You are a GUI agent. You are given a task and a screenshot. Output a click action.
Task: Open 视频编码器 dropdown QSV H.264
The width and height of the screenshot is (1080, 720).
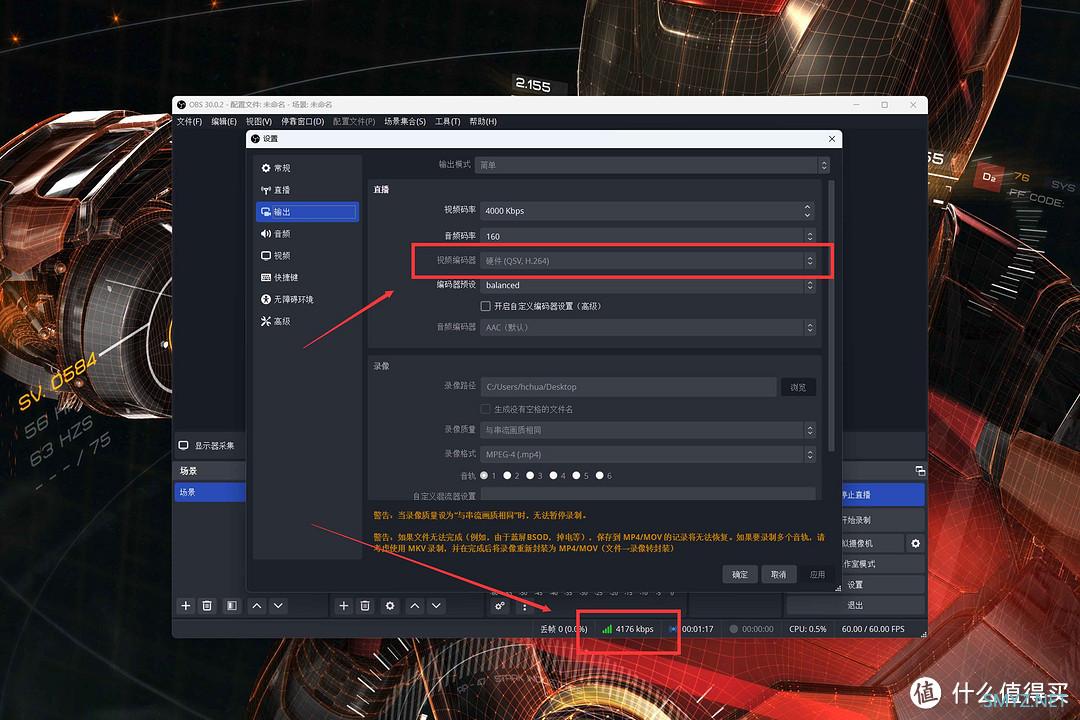coord(647,261)
